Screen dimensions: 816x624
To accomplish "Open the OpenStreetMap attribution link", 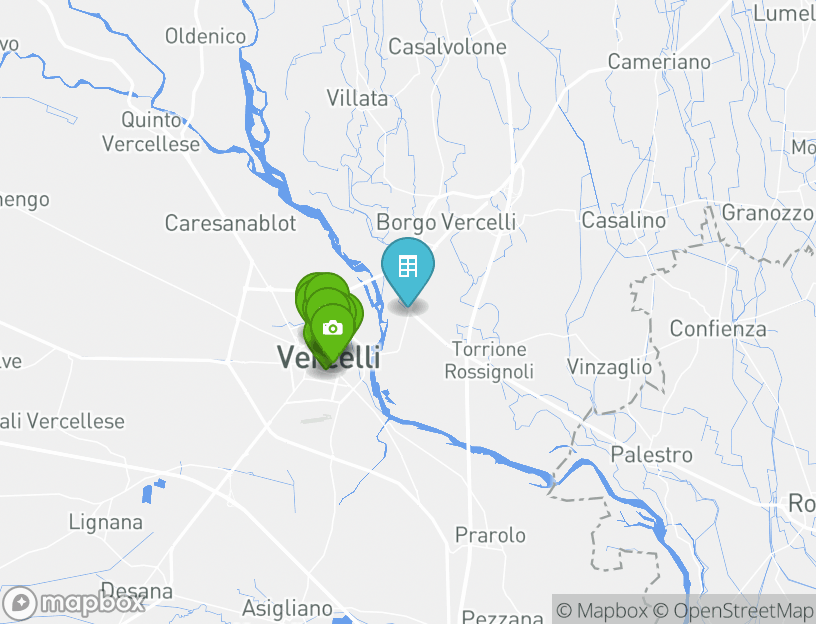I will pyautogui.click(x=733, y=610).
